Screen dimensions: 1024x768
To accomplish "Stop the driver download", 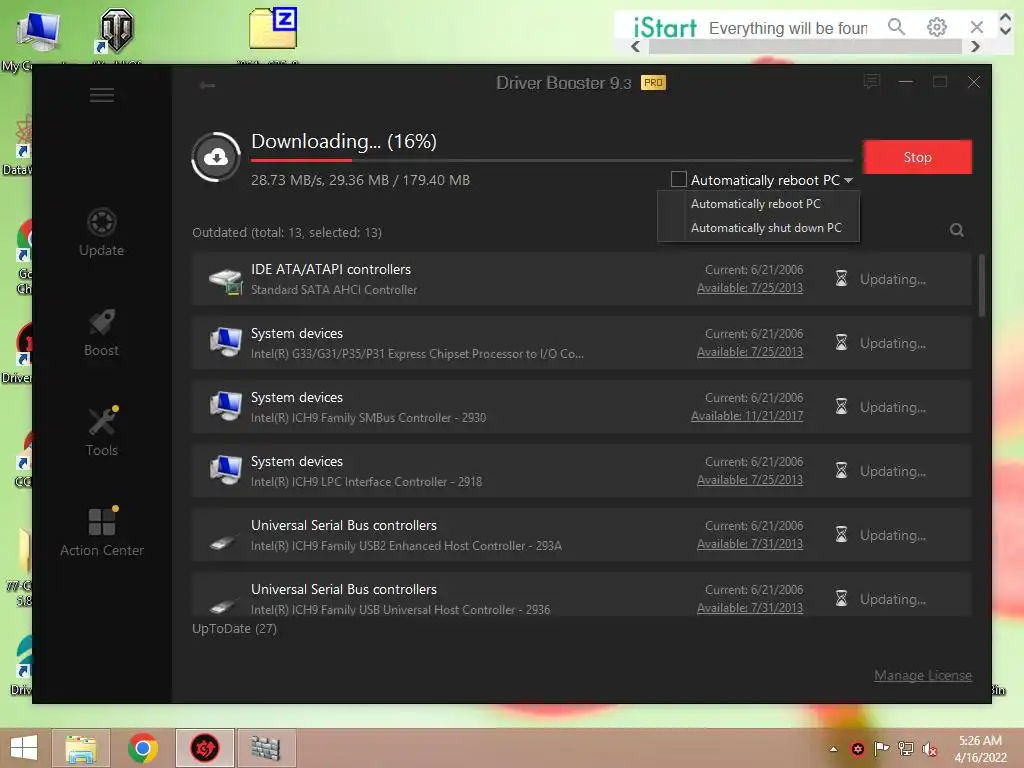I will click(x=917, y=157).
